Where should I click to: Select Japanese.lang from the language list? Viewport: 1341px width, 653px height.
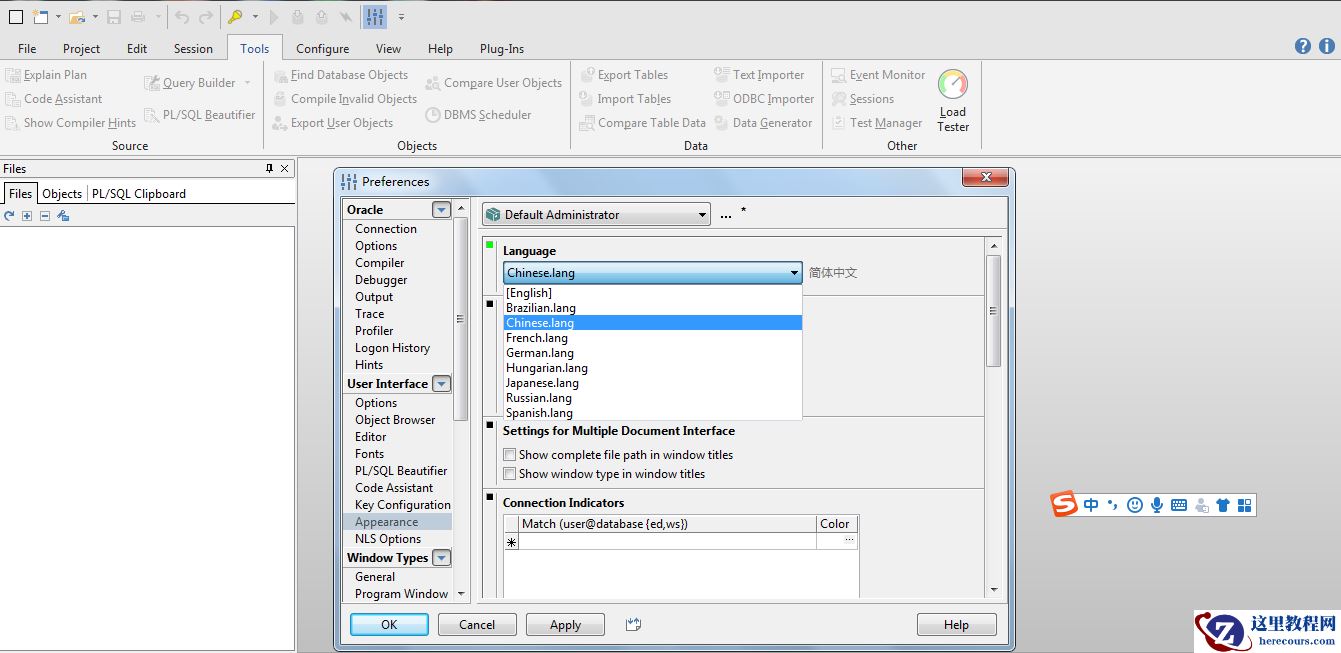coord(542,383)
